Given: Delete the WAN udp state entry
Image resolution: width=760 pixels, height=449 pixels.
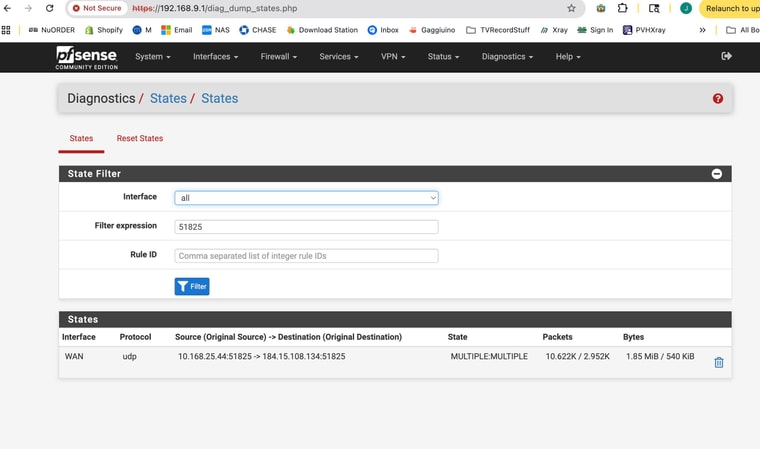Looking at the screenshot, I should click(x=718, y=362).
